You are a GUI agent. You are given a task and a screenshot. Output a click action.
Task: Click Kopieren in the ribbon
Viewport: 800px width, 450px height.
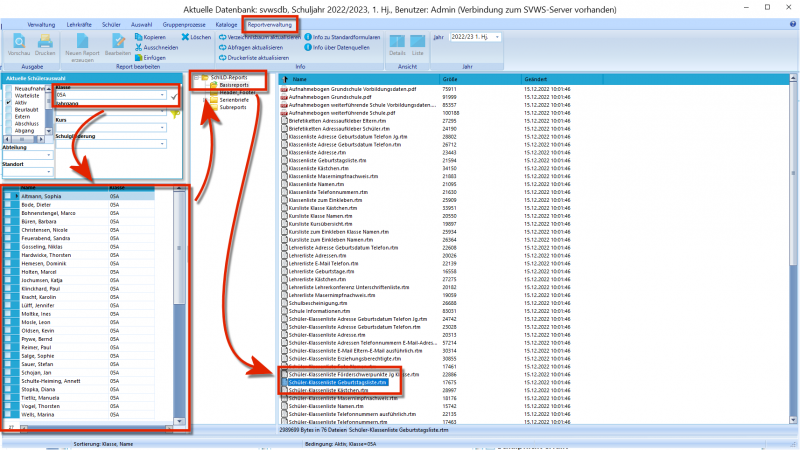click(x=150, y=37)
